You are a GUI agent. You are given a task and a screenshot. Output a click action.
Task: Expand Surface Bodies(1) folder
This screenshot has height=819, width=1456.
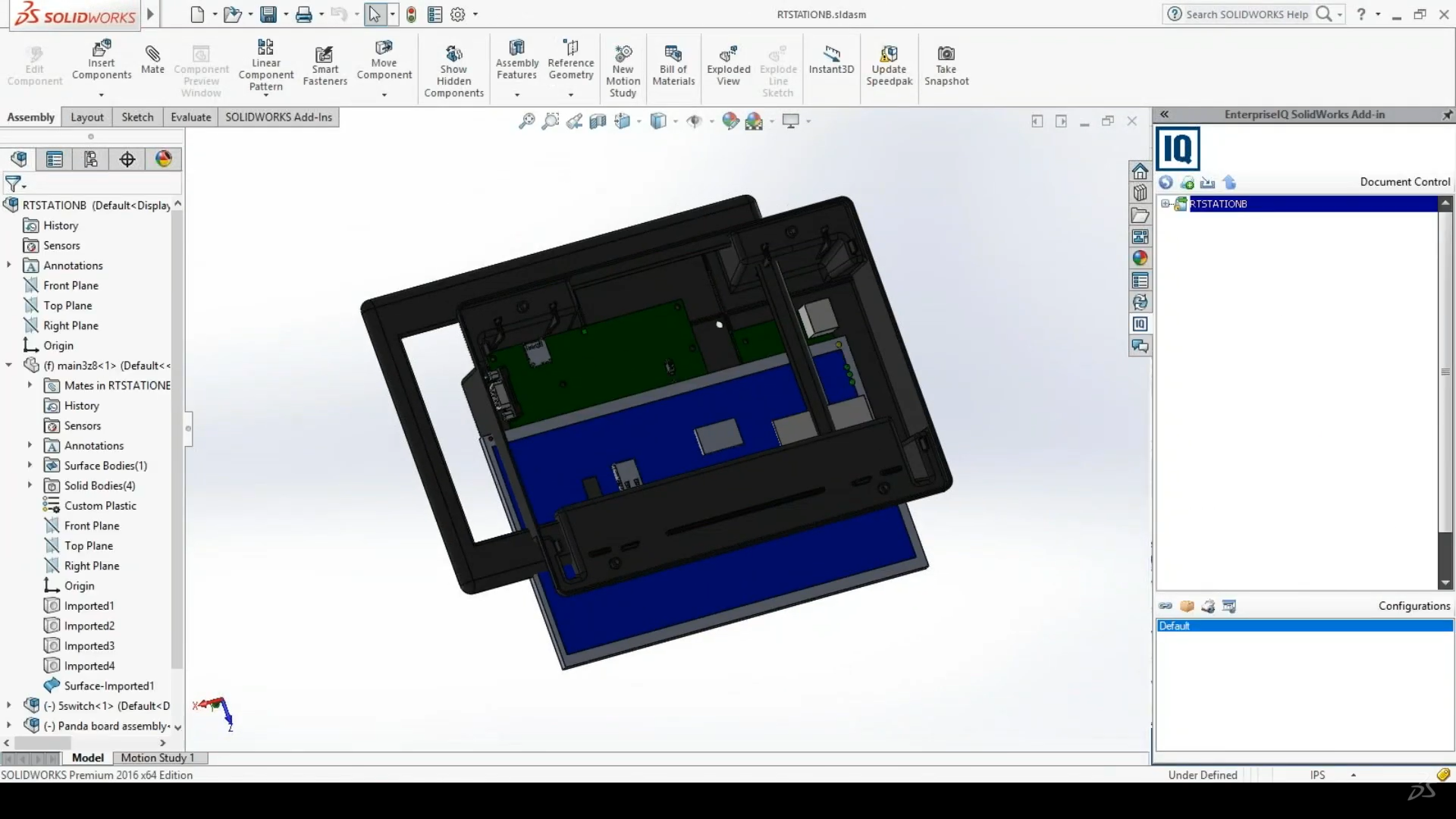[30, 466]
